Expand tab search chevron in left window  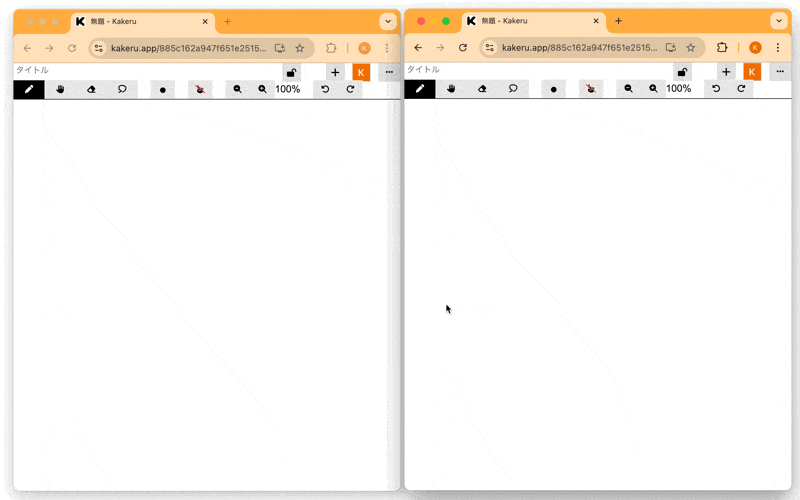click(388, 21)
